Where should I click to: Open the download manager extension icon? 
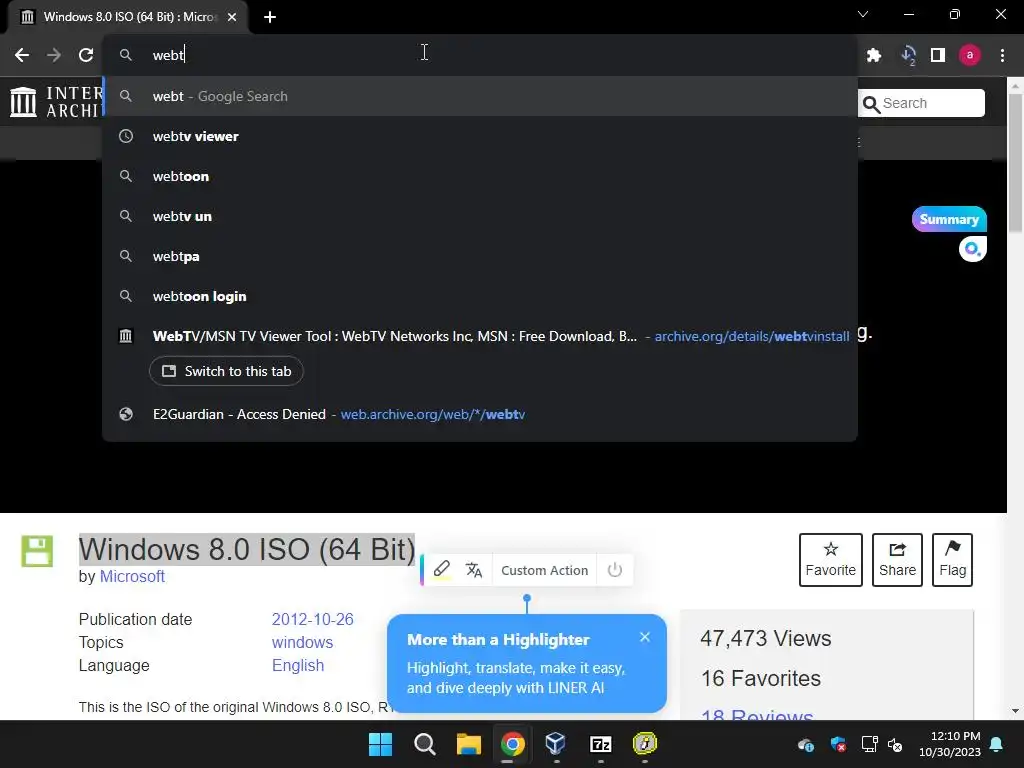[908, 56]
